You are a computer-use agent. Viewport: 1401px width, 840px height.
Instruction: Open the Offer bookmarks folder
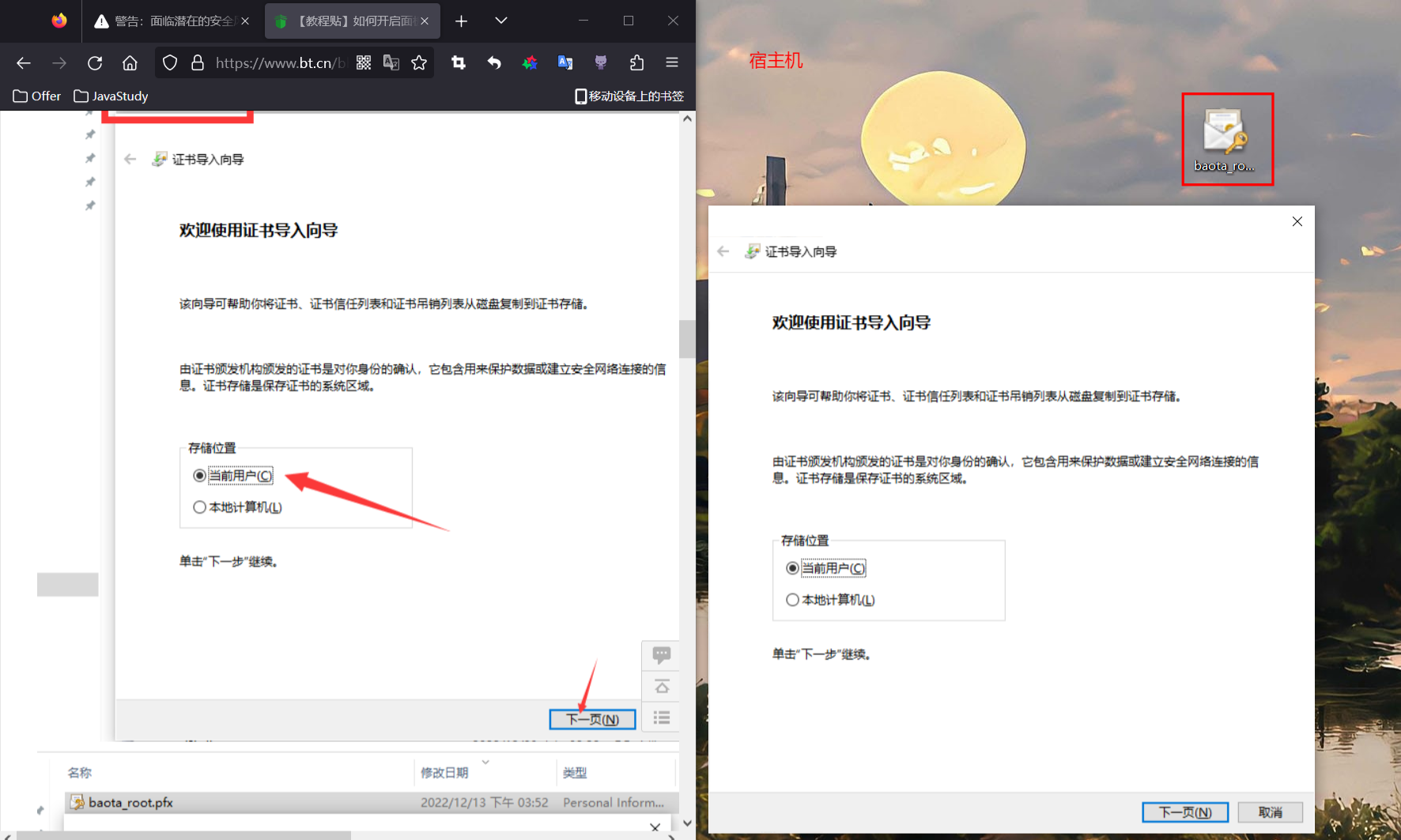[x=37, y=96]
